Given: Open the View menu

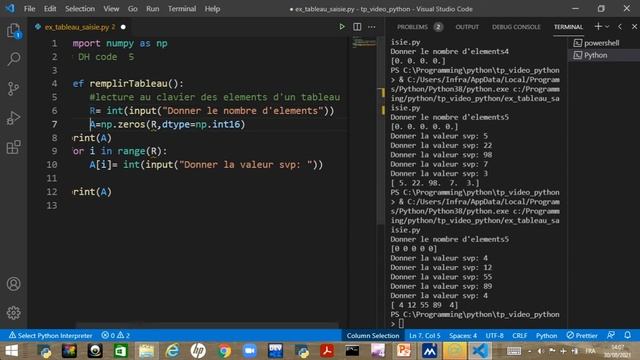Looking at the screenshot, I should (x=111, y=9).
